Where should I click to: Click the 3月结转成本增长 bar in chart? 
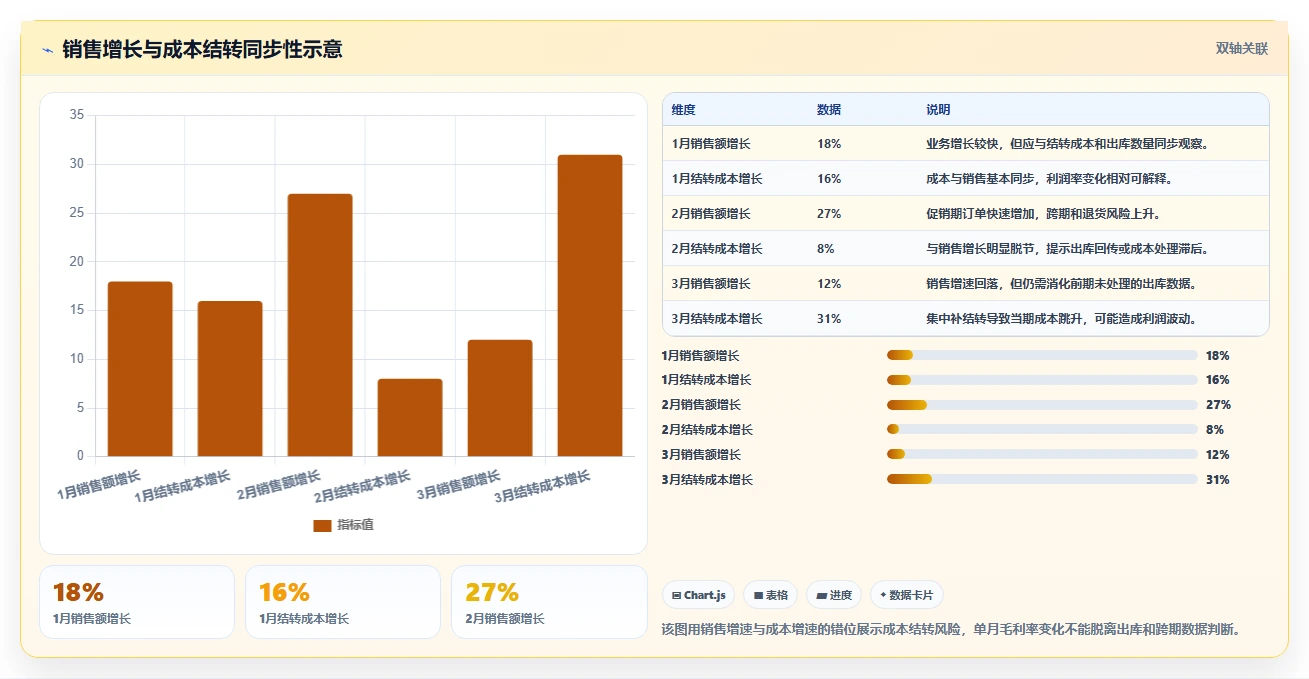coord(590,306)
